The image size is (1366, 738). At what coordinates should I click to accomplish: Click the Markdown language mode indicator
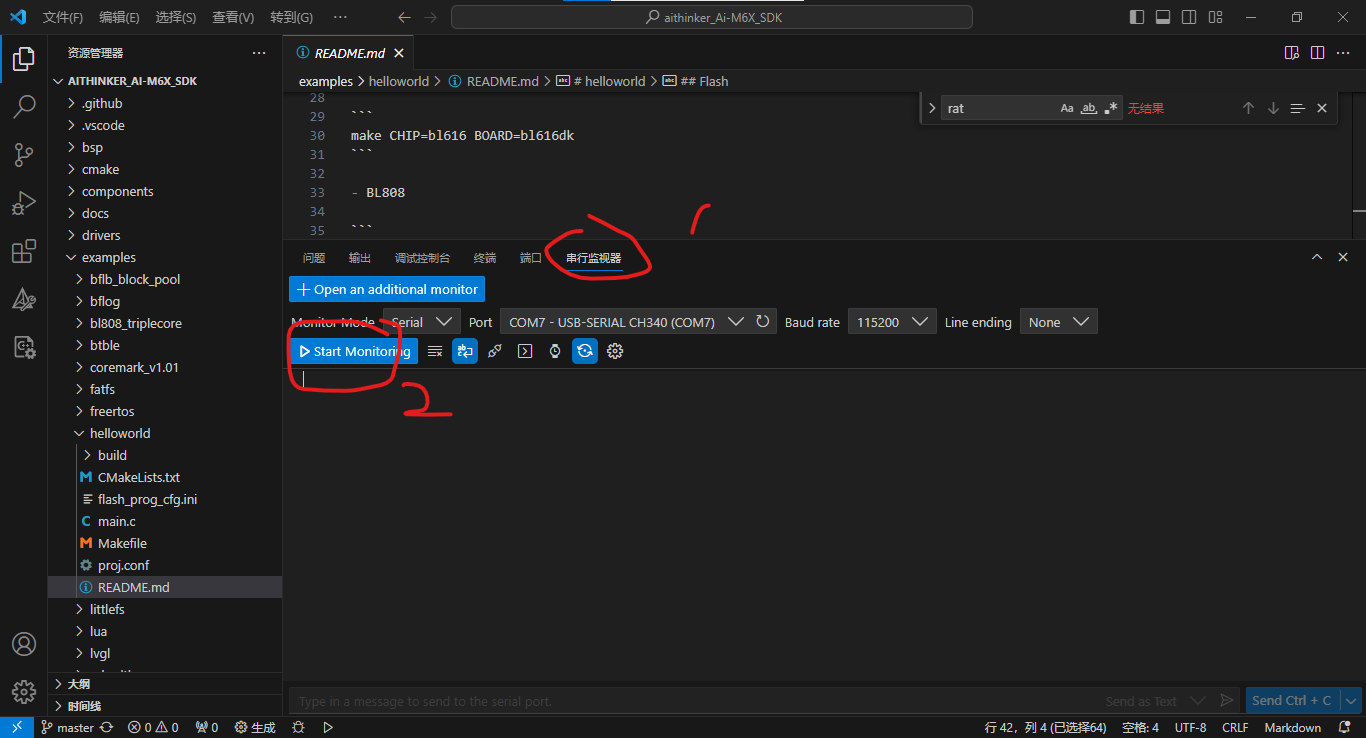(1293, 727)
